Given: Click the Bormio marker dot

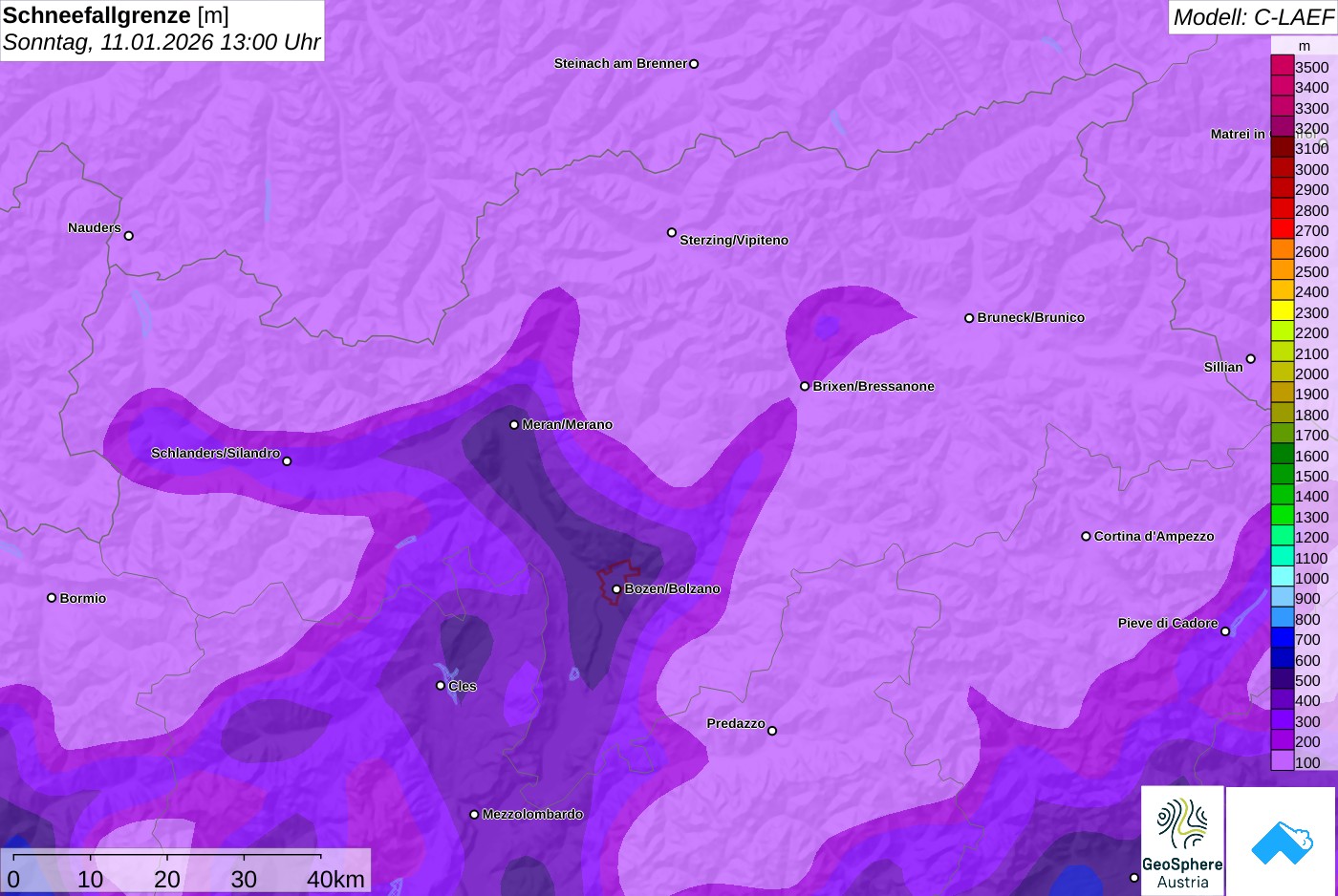Looking at the screenshot, I should point(52,598).
